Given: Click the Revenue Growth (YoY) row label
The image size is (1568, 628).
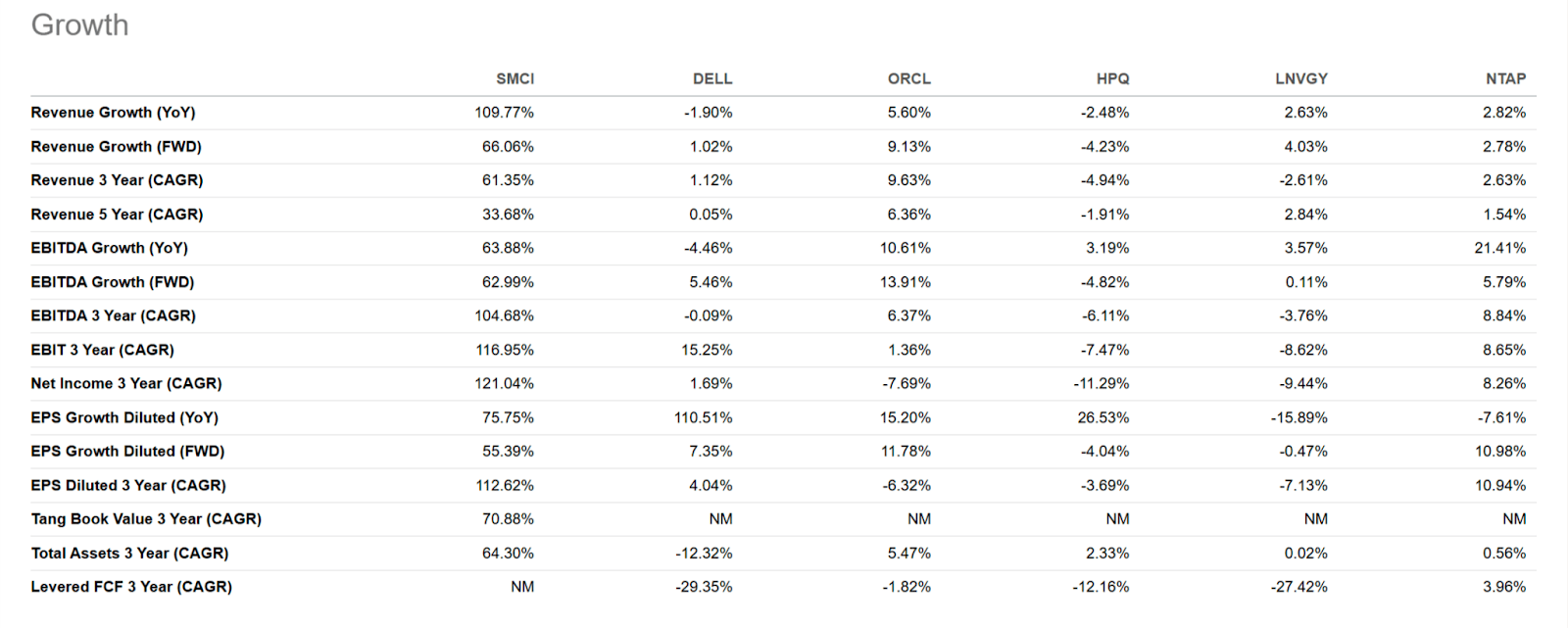Looking at the screenshot, I should tap(113, 113).
